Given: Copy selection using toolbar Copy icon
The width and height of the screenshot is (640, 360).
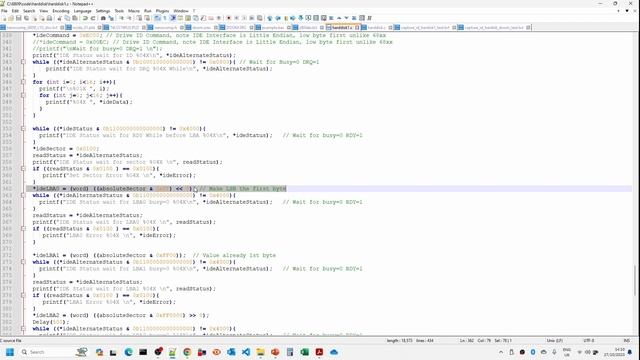Looking at the screenshot, I should coord(67,18).
